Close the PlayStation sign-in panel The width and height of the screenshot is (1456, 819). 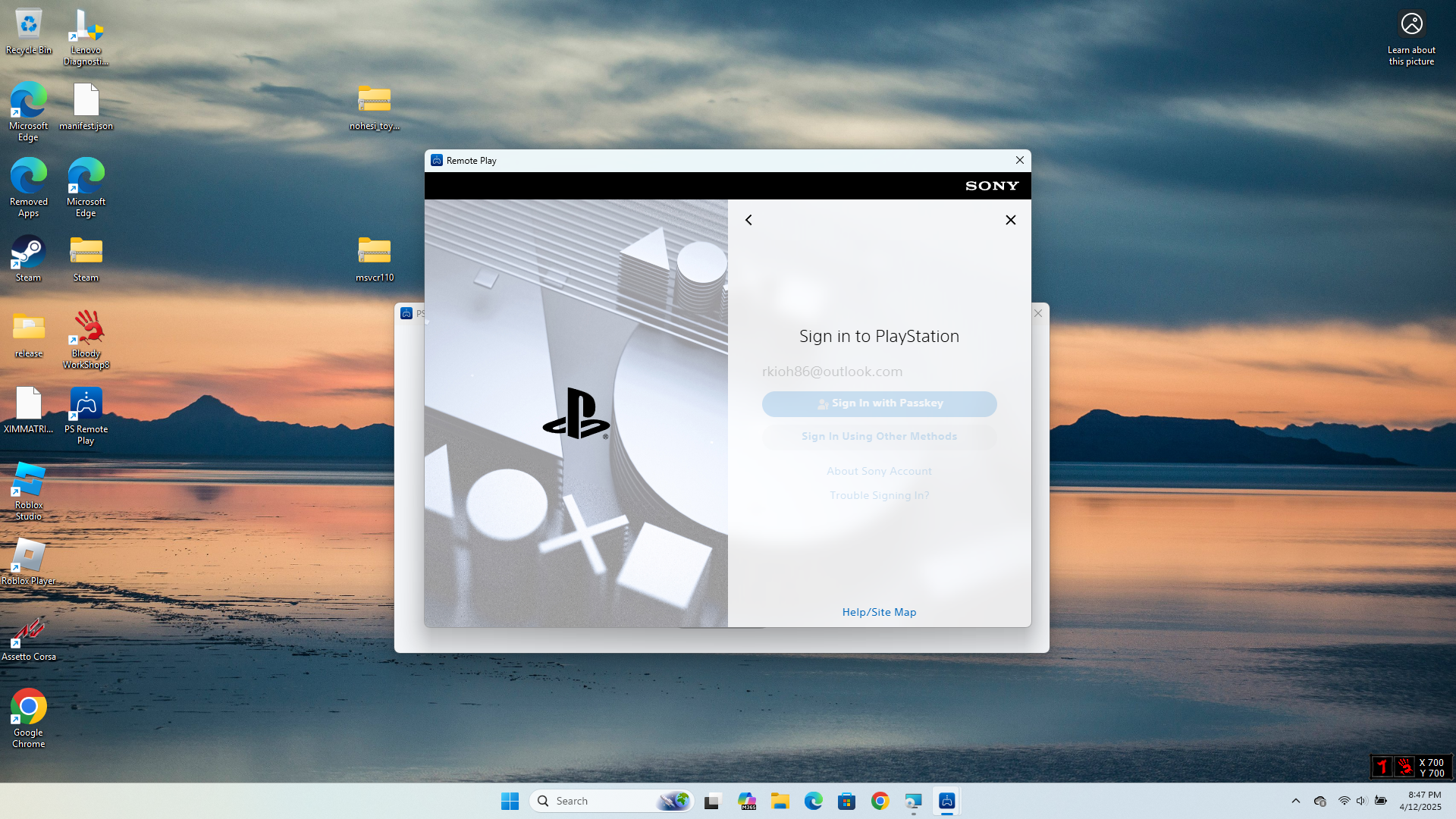click(x=1010, y=220)
